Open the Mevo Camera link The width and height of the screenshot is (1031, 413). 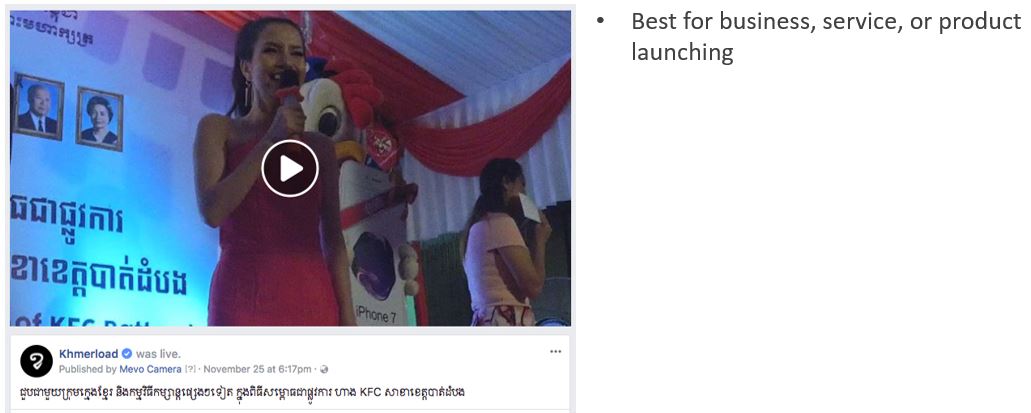click(150, 369)
